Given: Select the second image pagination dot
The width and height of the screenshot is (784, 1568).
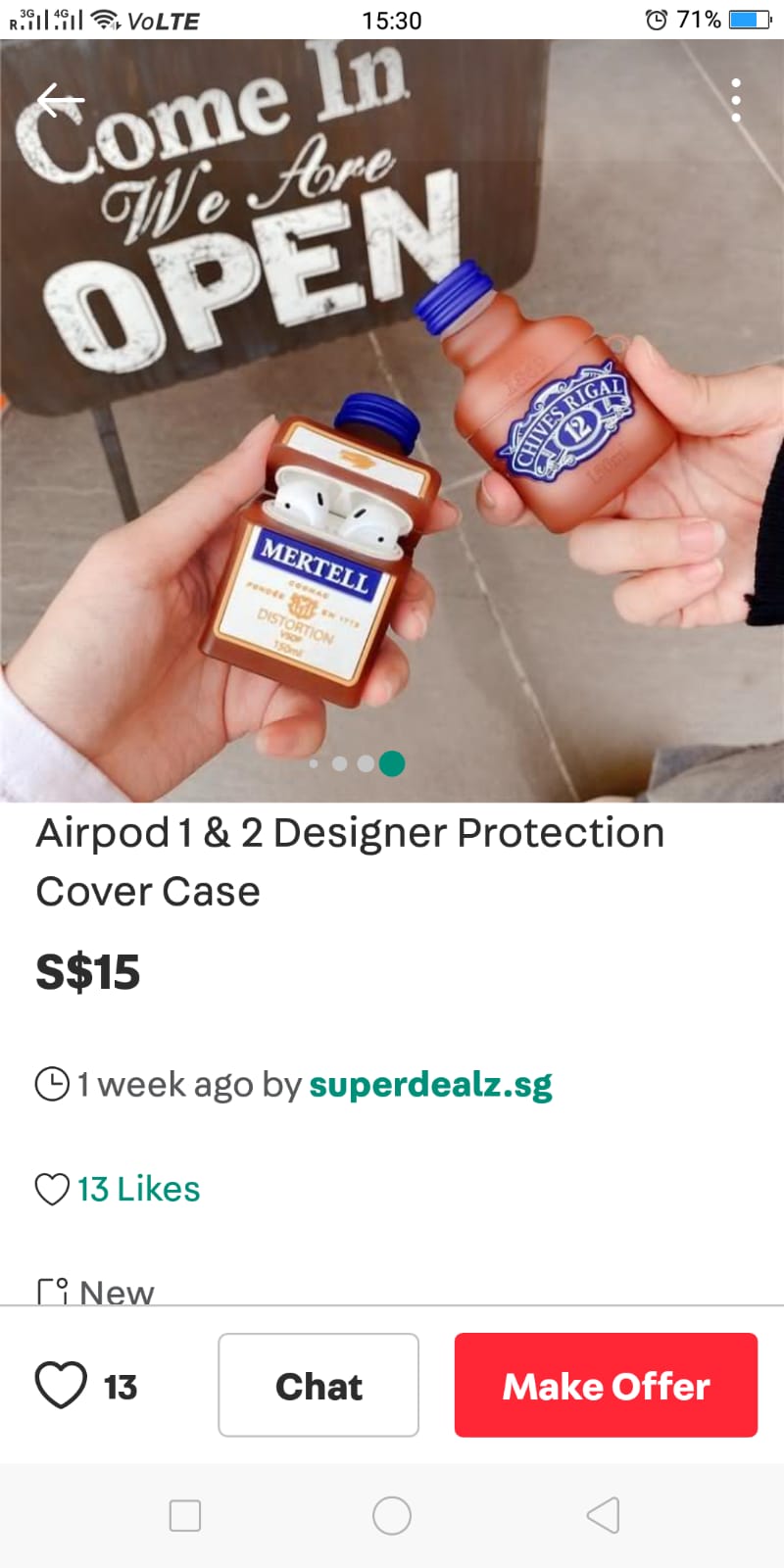Looking at the screenshot, I should [339, 763].
